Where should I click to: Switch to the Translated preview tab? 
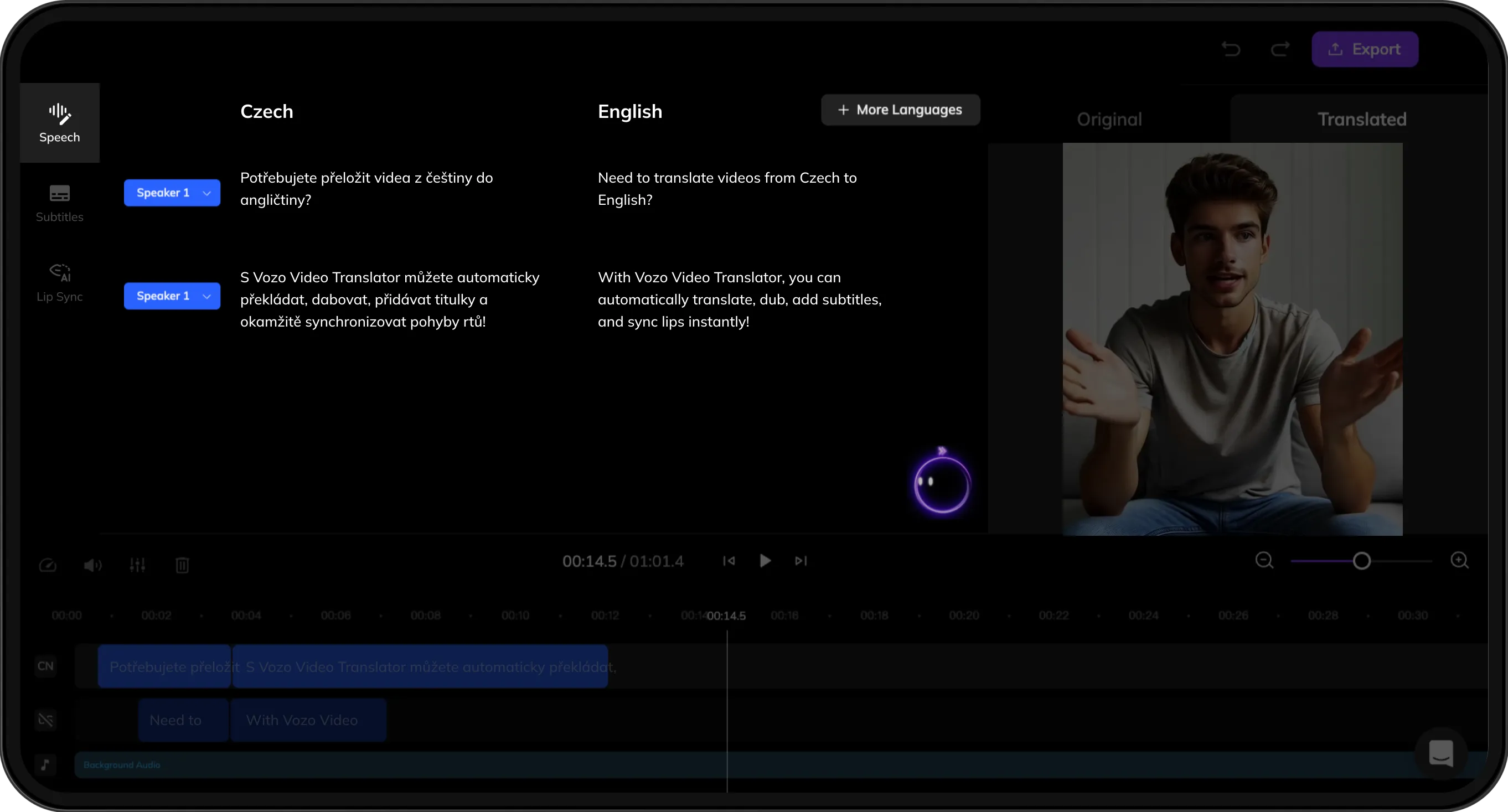tap(1362, 120)
